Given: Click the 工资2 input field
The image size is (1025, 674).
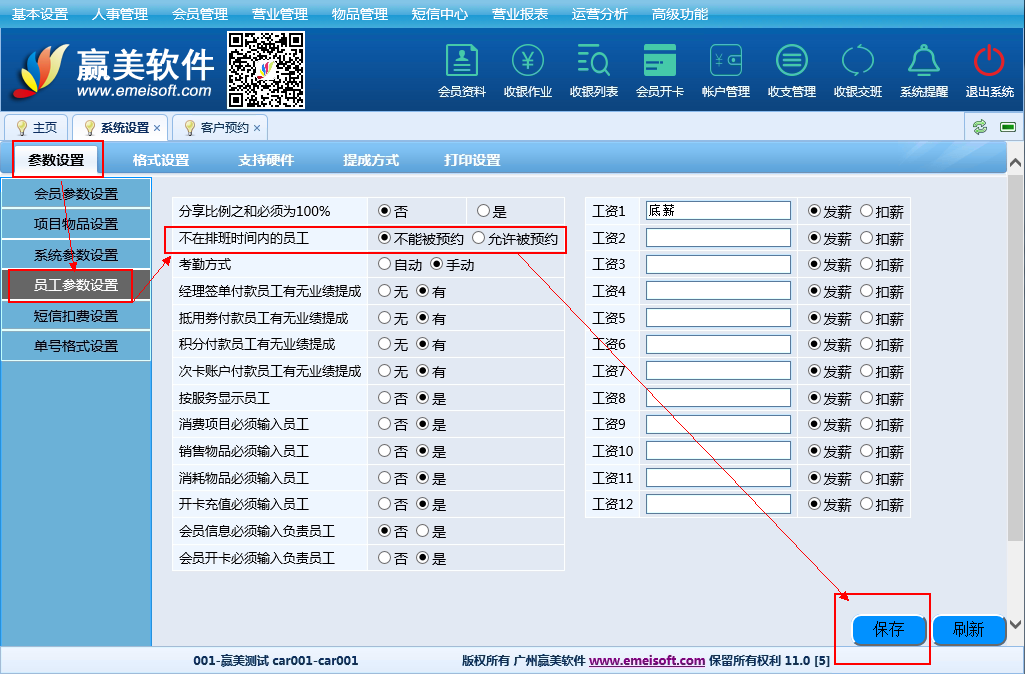Looking at the screenshot, I should (718, 238).
